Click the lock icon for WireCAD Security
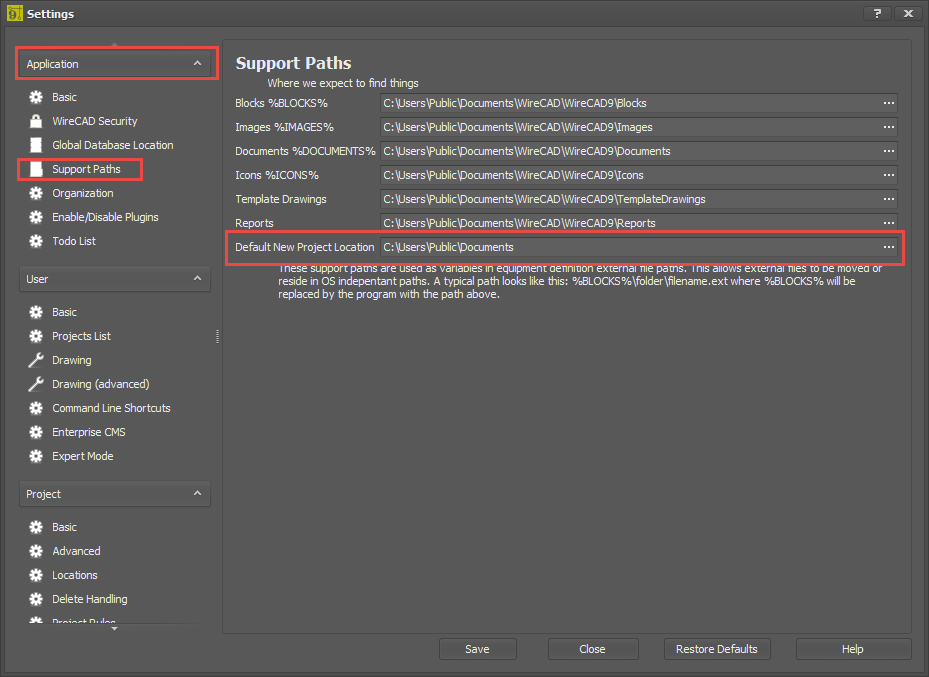Screen dimensions: 929x677 coord(36,121)
